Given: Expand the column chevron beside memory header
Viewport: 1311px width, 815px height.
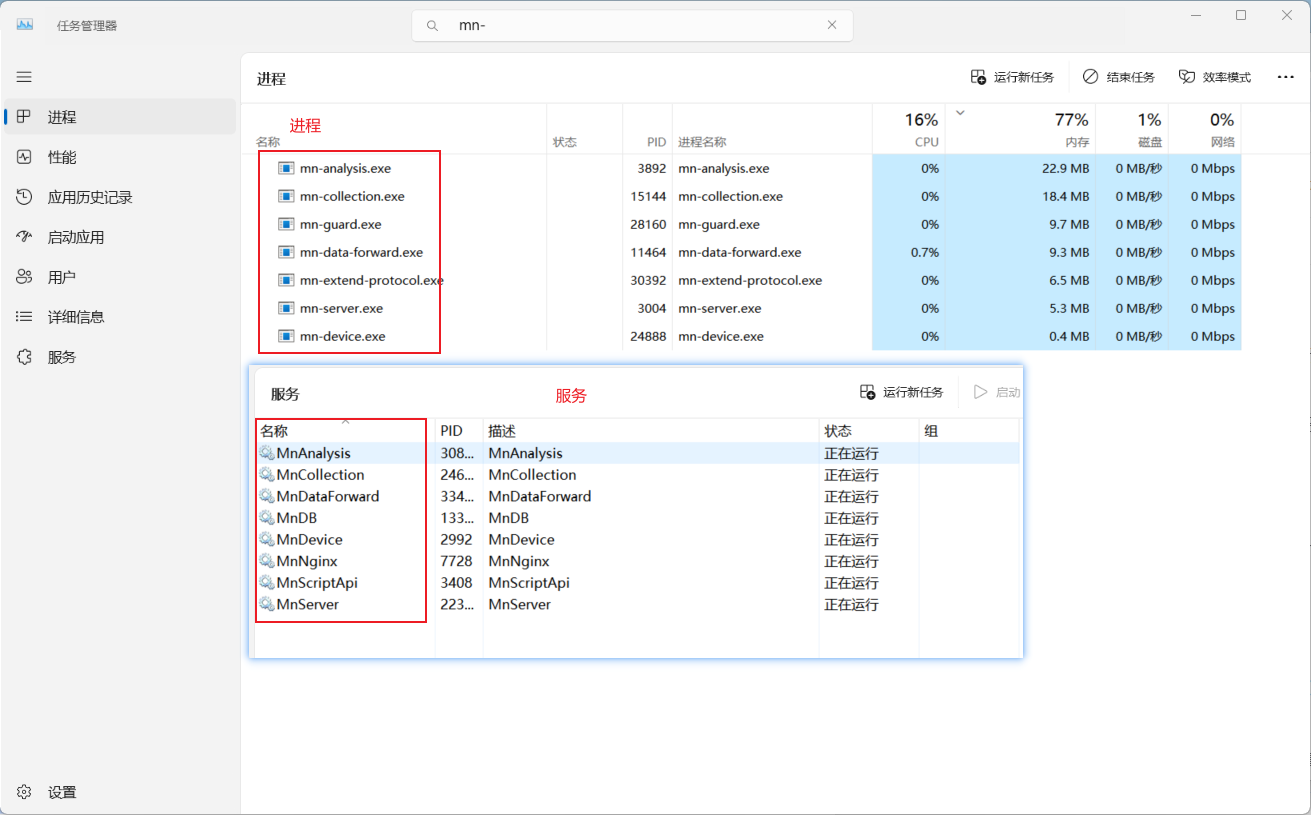Looking at the screenshot, I should click(x=960, y=113).
